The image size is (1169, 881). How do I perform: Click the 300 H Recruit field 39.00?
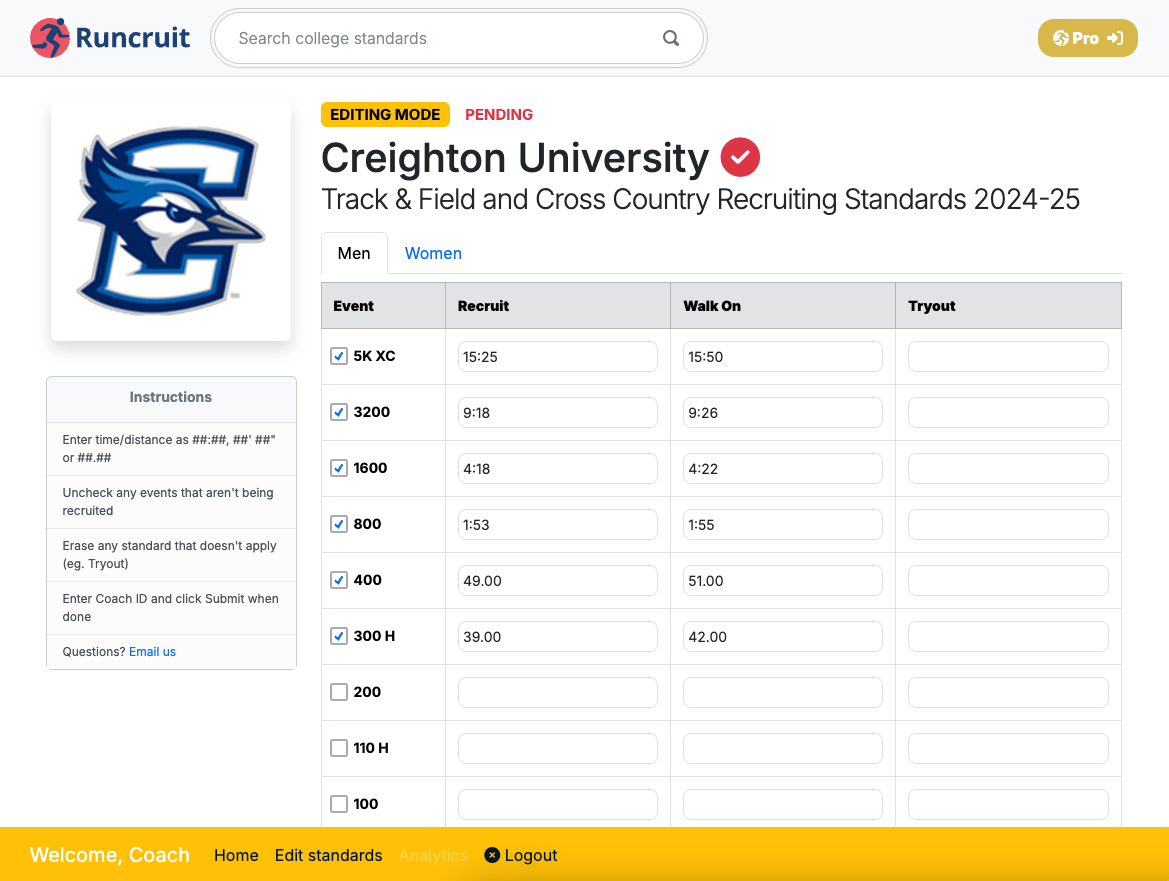coord(558,636)
